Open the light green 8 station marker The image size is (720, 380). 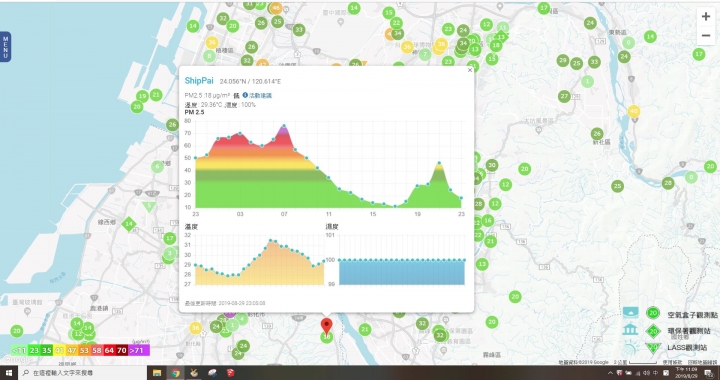(x=209, y=56)
